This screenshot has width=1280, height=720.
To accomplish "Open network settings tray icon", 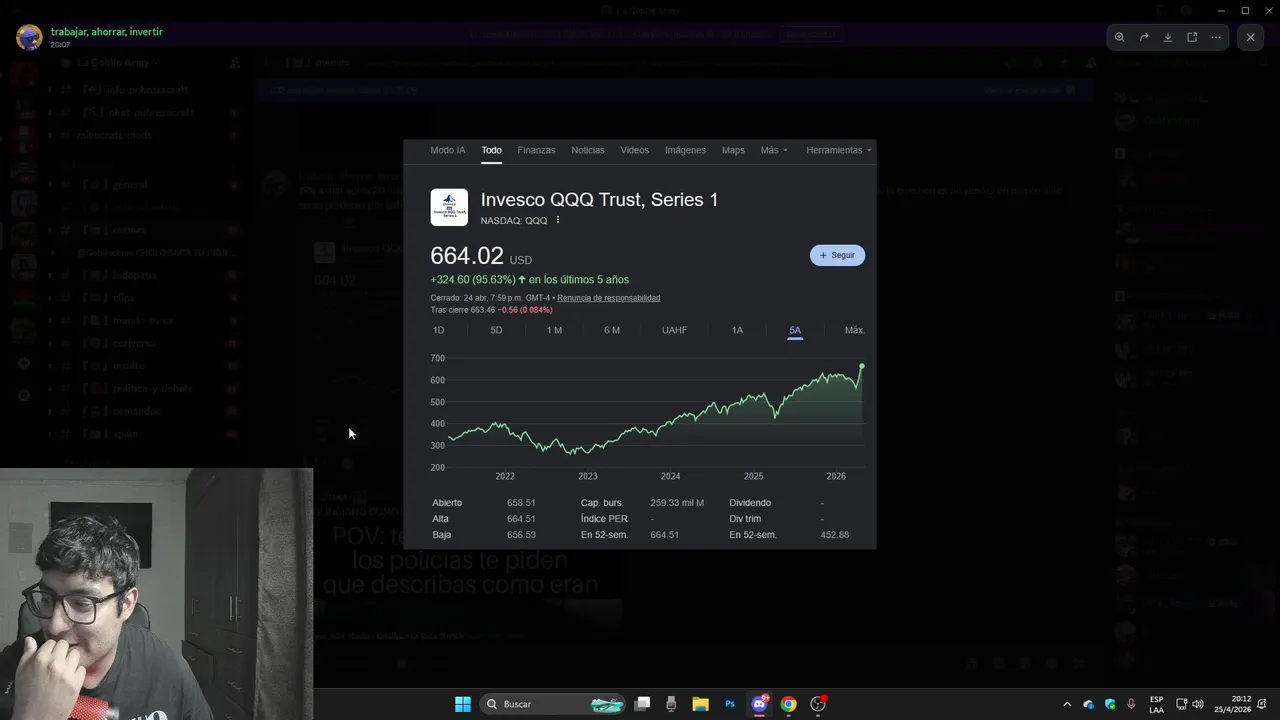I will (1181, 704).
